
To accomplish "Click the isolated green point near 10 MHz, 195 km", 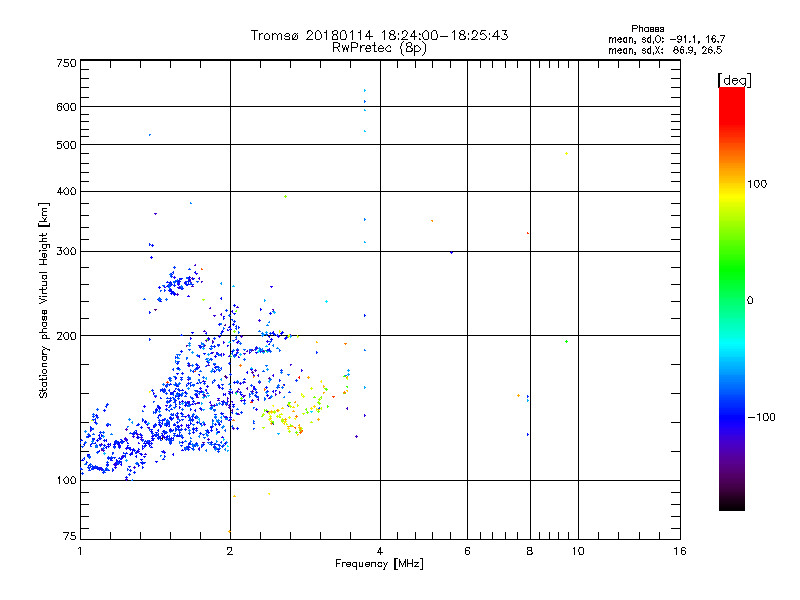I will [566, 341].
